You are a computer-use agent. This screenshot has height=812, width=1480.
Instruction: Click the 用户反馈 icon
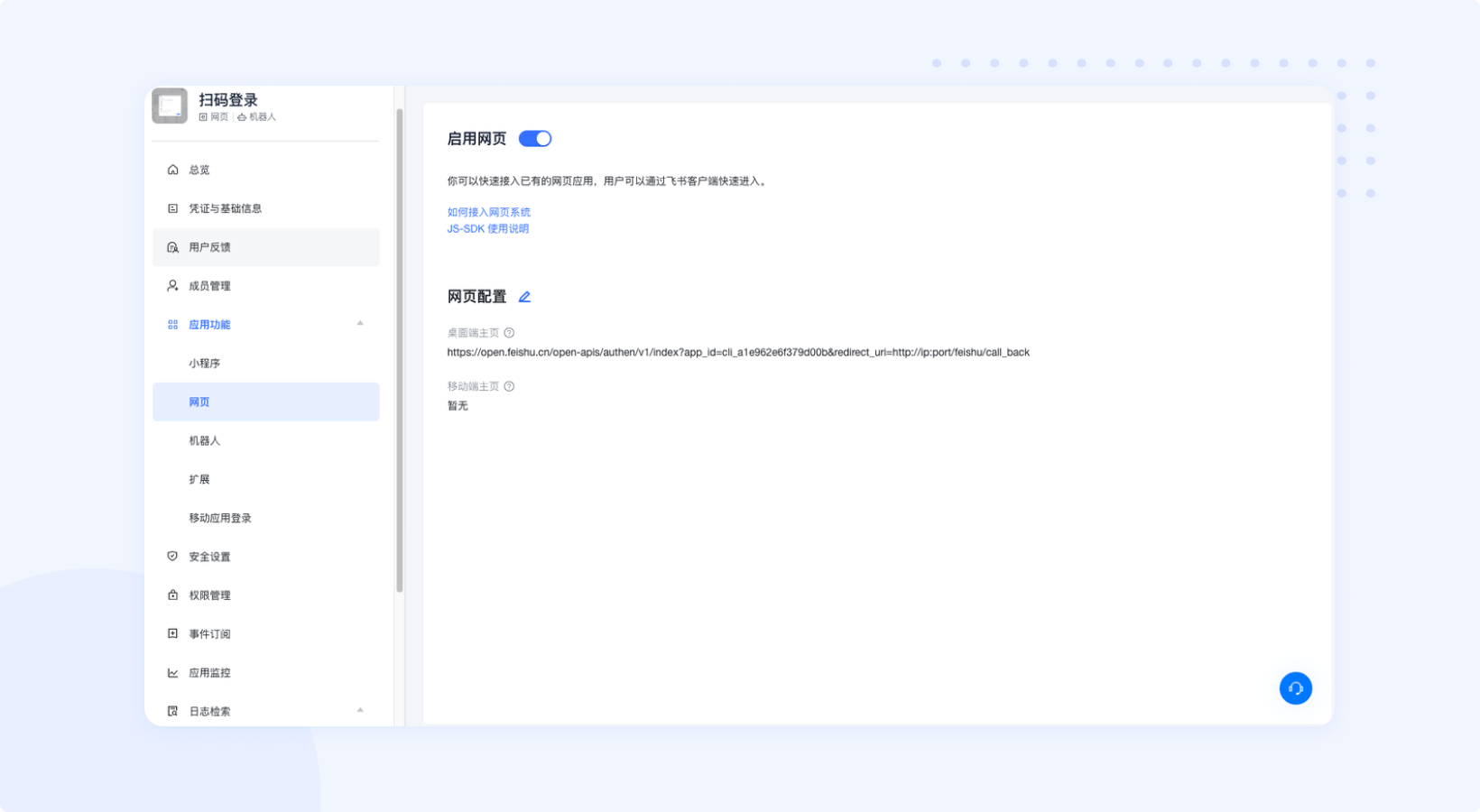[172, 247]
